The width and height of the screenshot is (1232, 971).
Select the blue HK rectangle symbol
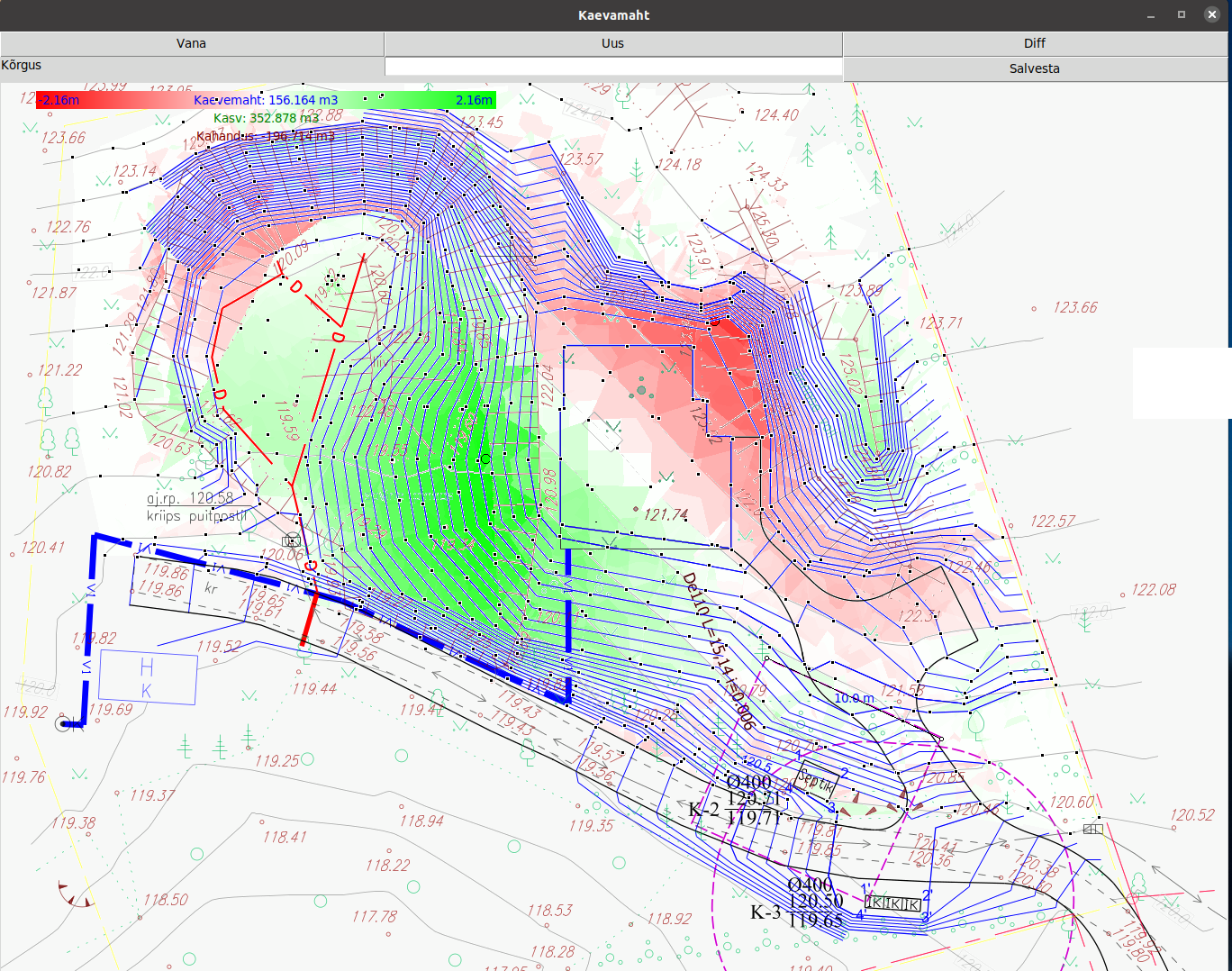[x=147, y=678]
